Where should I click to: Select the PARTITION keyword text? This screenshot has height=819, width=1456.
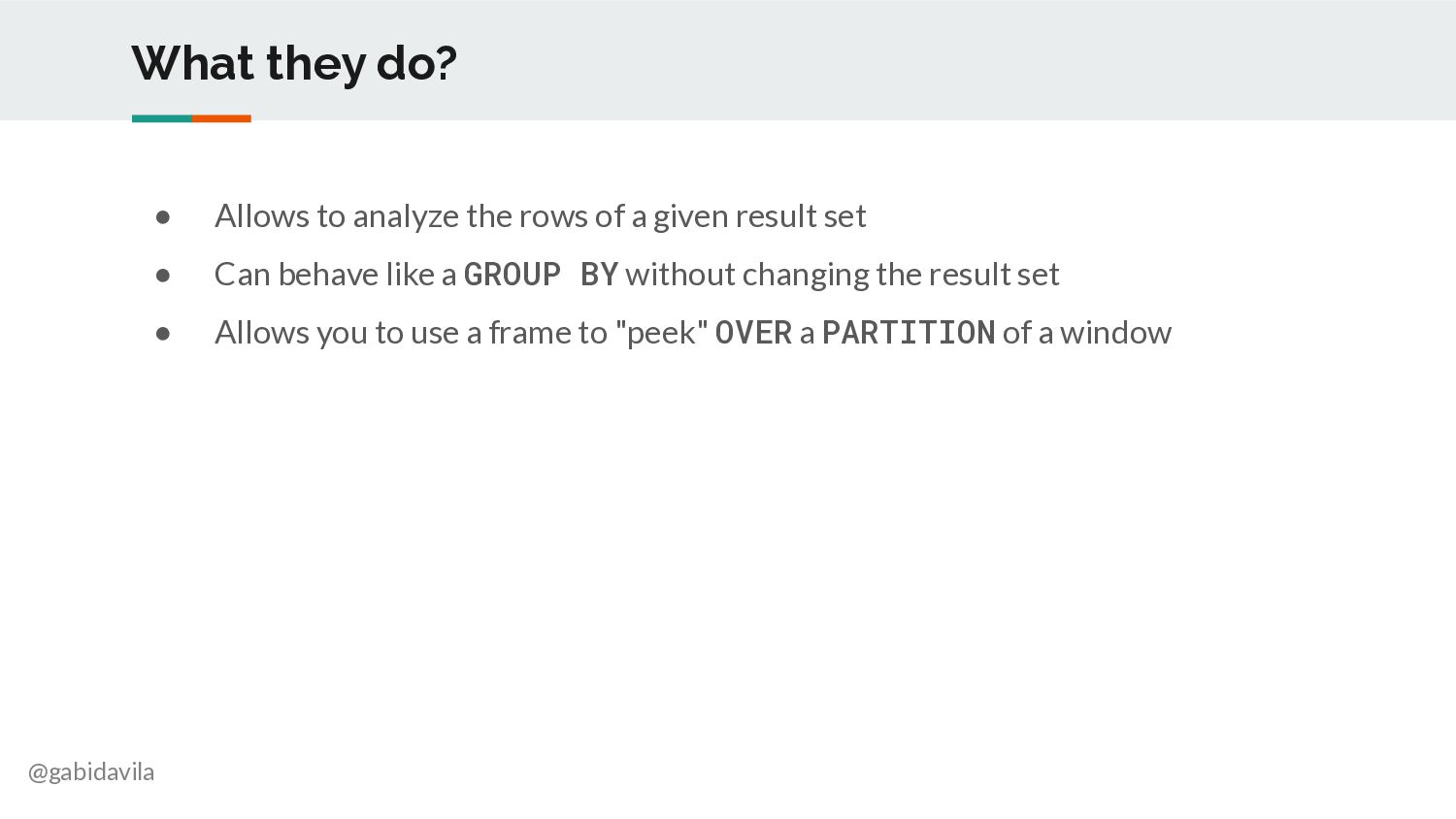click(909, 333)
